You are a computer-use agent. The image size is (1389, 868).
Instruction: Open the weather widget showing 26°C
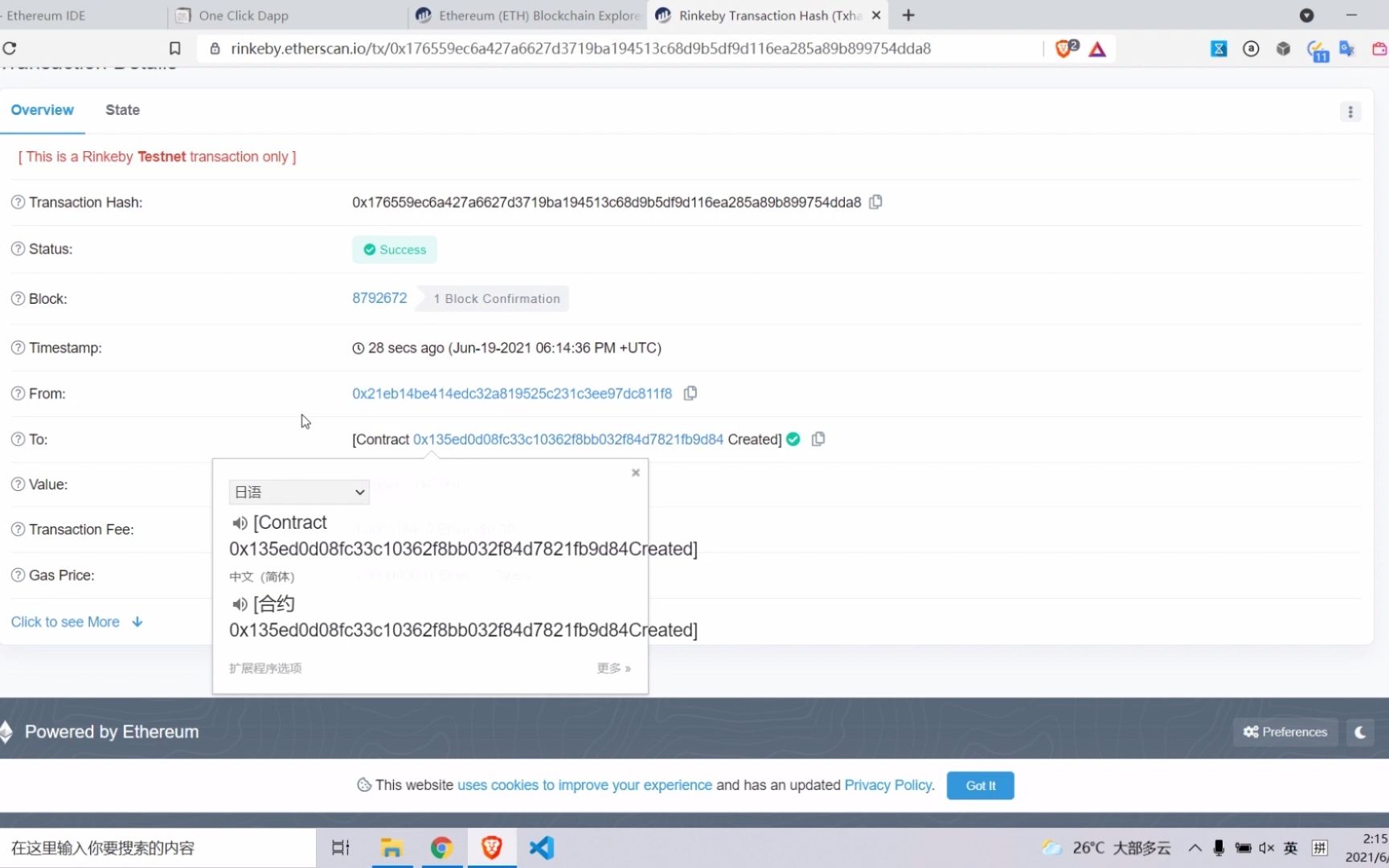[1107, 848]
